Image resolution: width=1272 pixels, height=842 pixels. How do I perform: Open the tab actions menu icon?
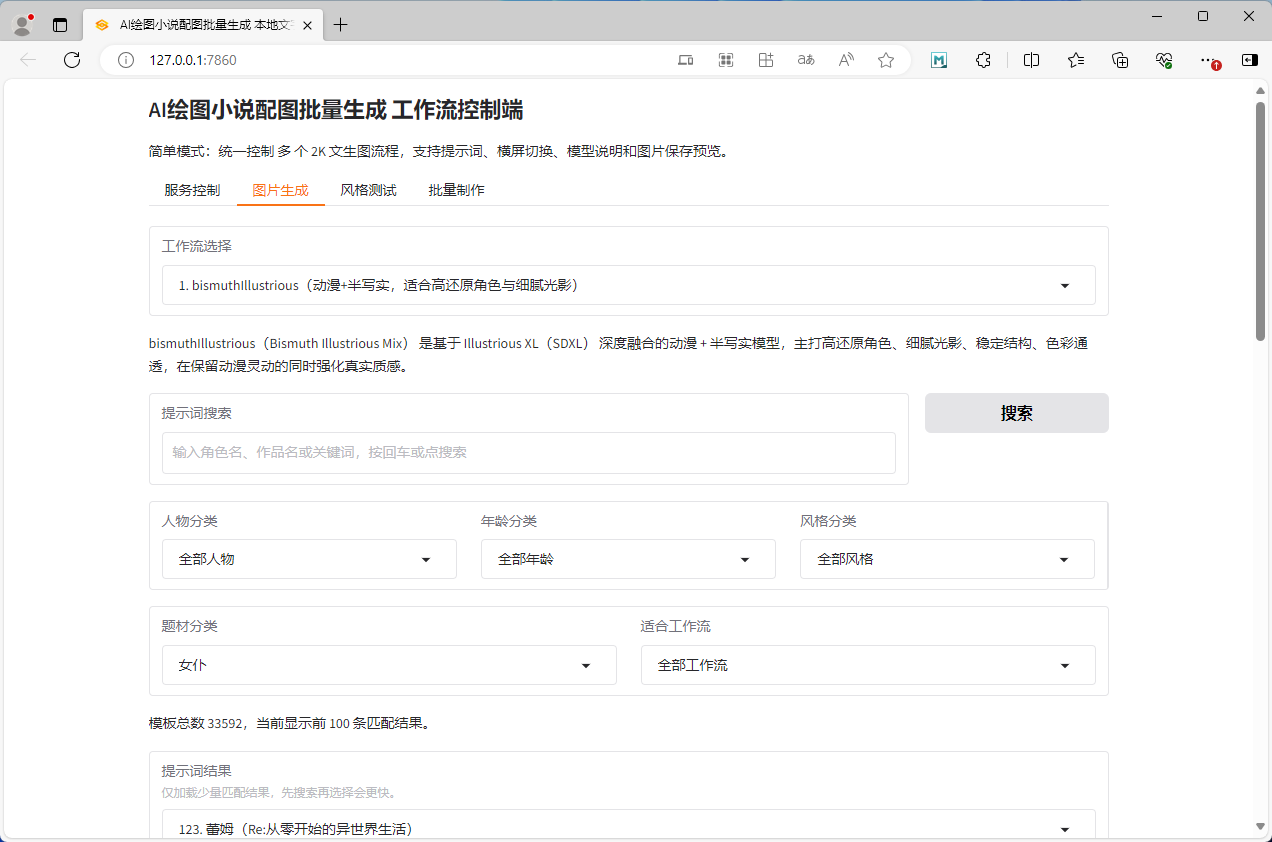coord(60,25)
